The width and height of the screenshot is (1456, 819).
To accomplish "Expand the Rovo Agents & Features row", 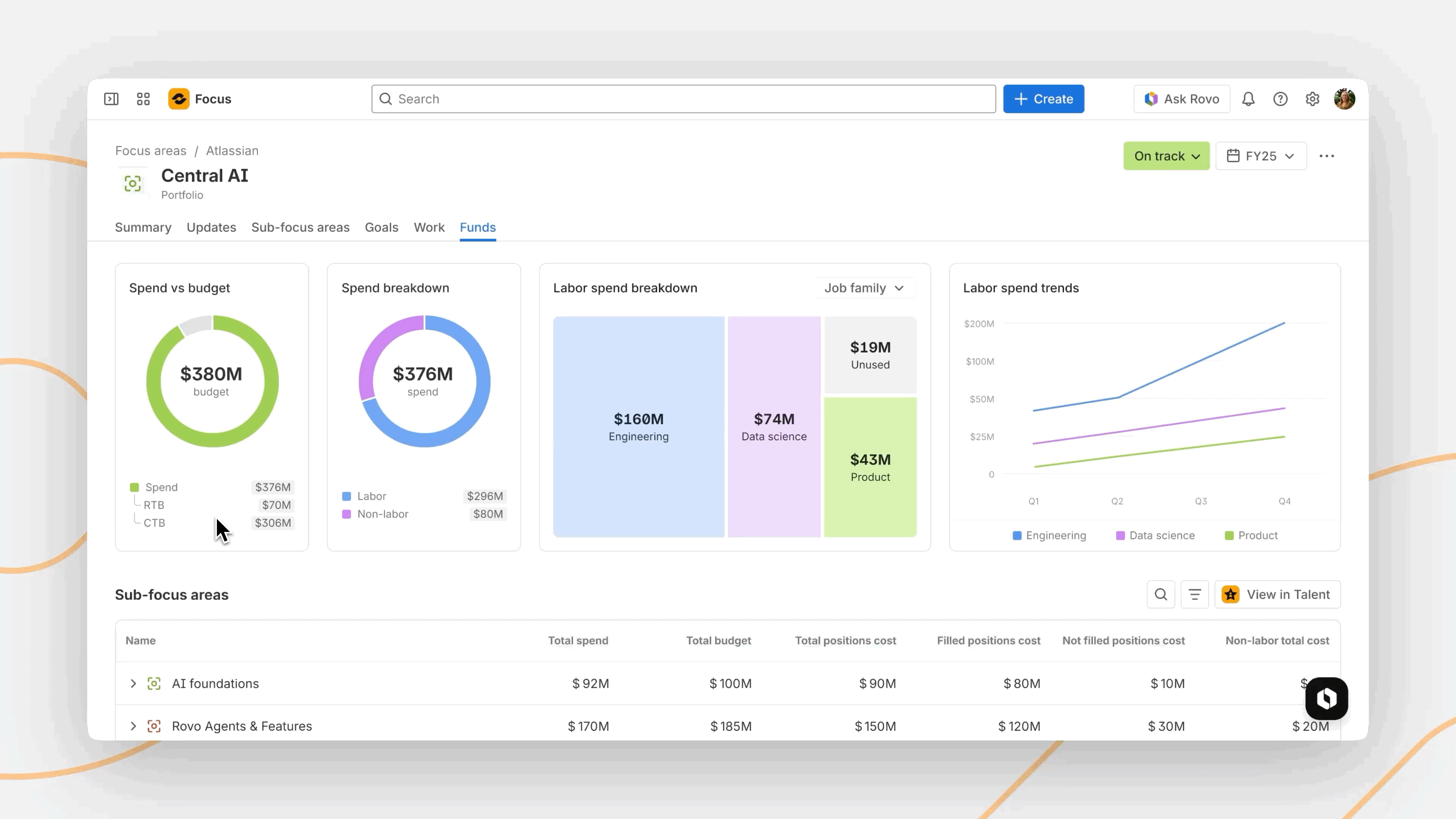I will click(133, 726).
